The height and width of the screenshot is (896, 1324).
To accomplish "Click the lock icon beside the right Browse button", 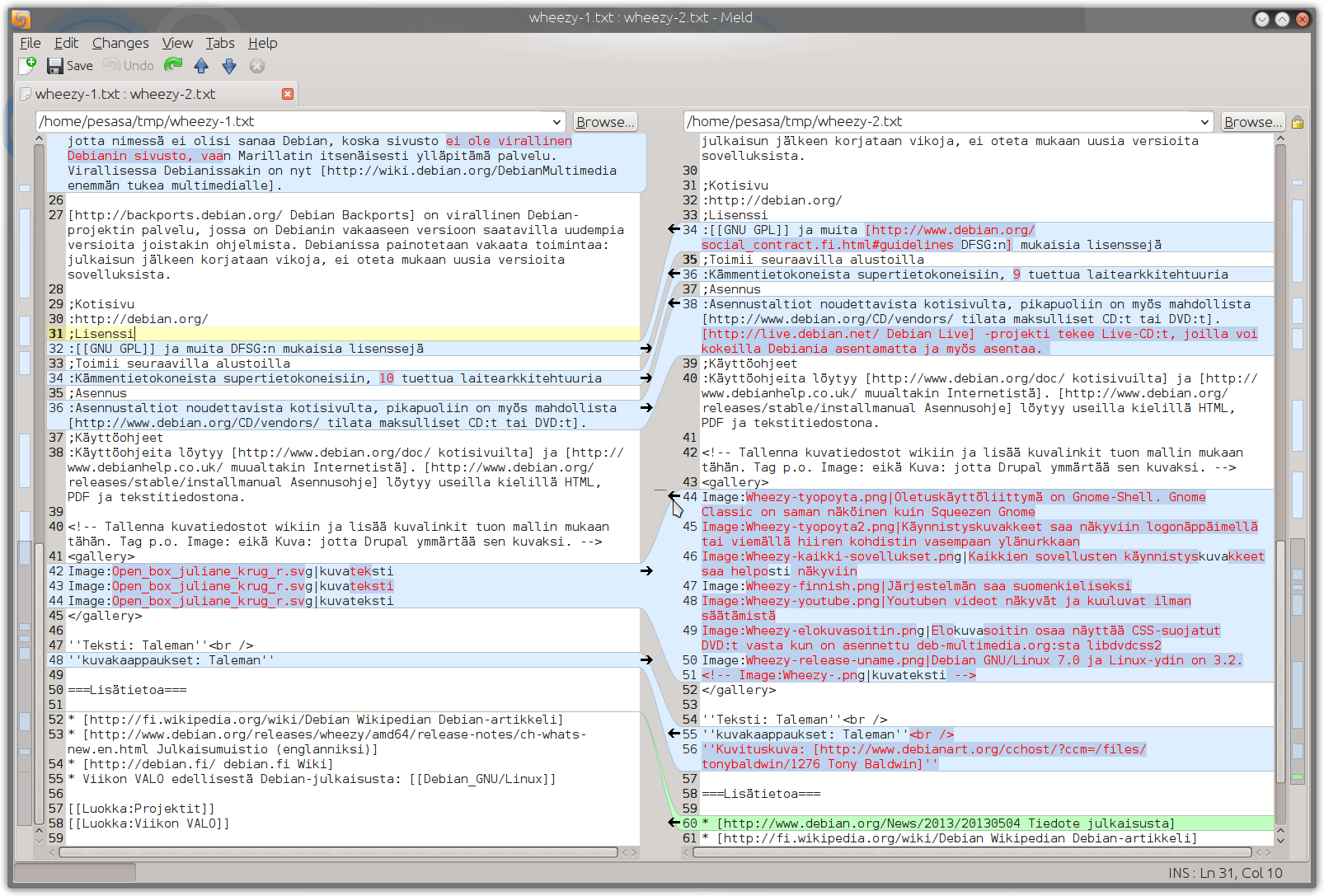I will click(x=1298, y=122).
